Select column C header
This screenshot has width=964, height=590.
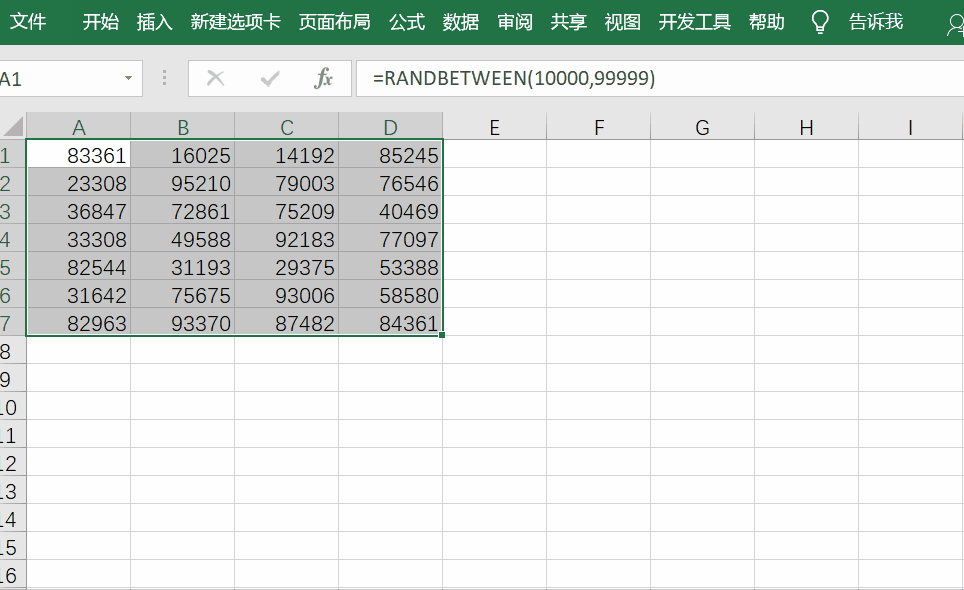(286, 127)
